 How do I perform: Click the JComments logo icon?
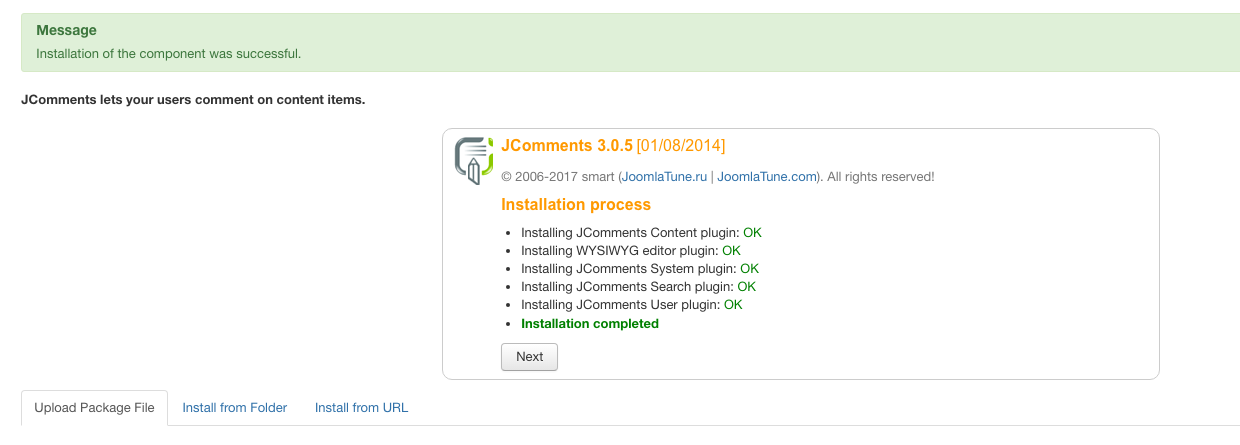pyautogui.click(x=474, y=160)
